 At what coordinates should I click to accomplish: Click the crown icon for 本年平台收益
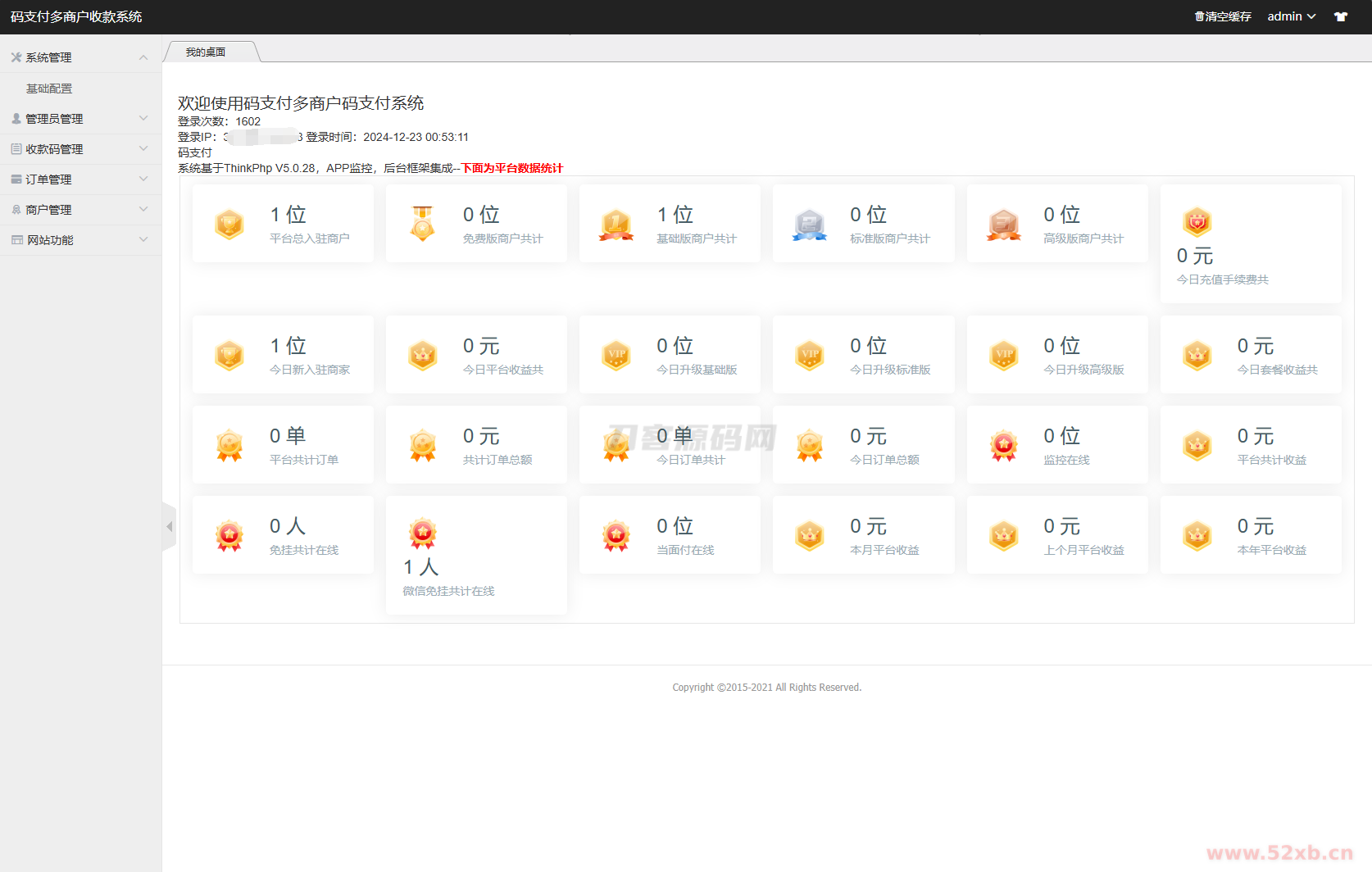[x=1197, y=535]
